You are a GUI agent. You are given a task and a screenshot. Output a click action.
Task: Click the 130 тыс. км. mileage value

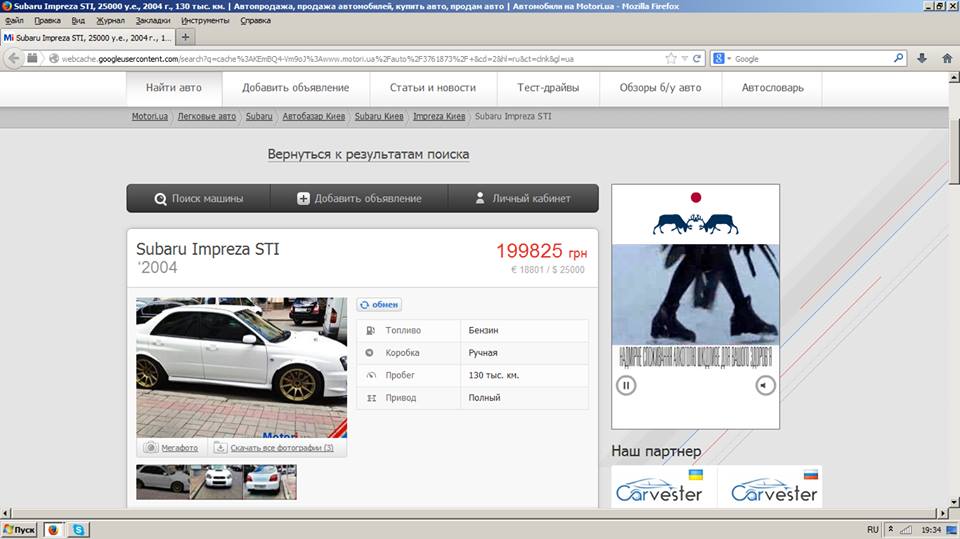click(493, 375)
